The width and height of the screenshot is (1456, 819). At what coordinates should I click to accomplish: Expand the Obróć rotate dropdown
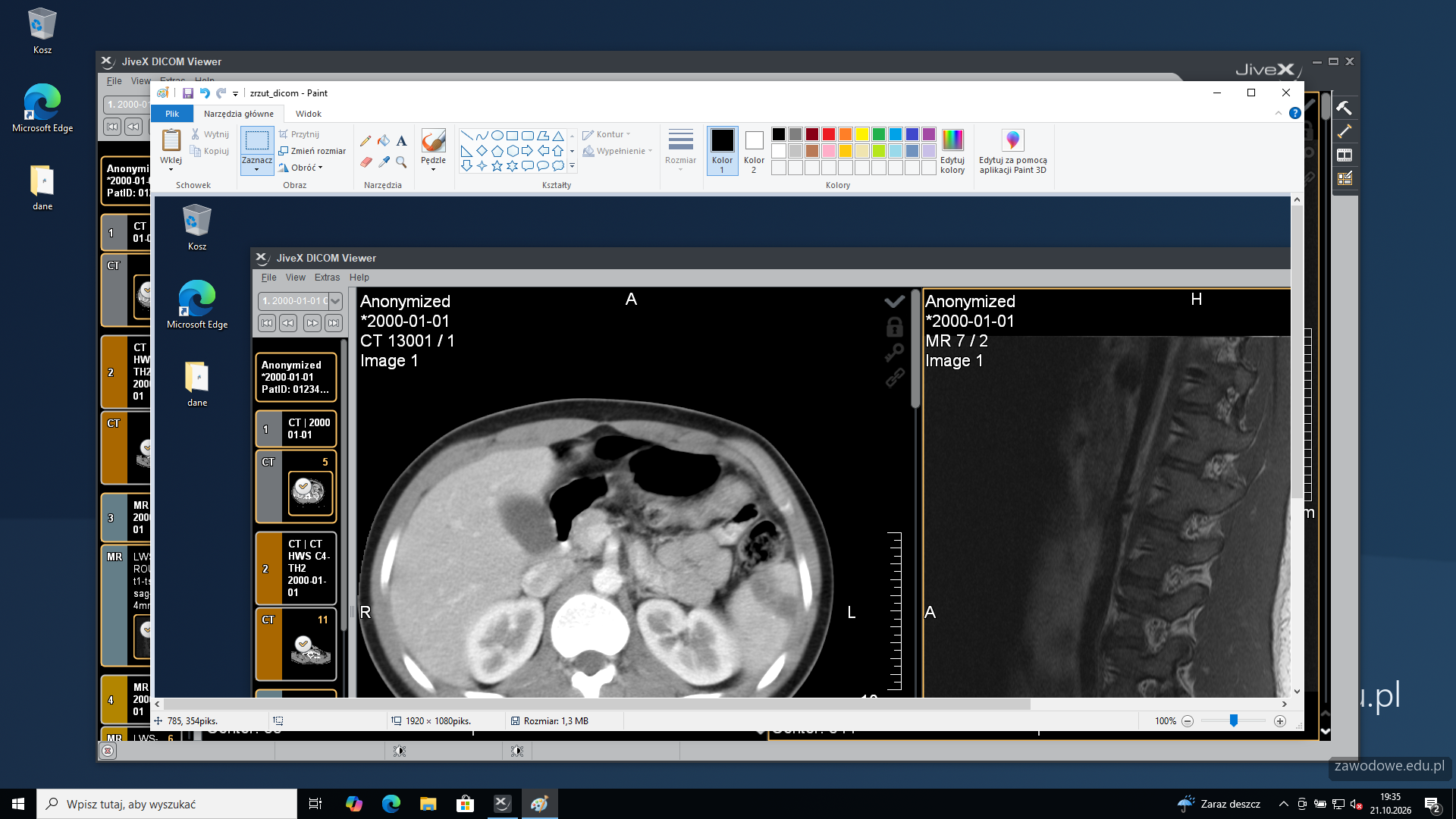(320, 168)
